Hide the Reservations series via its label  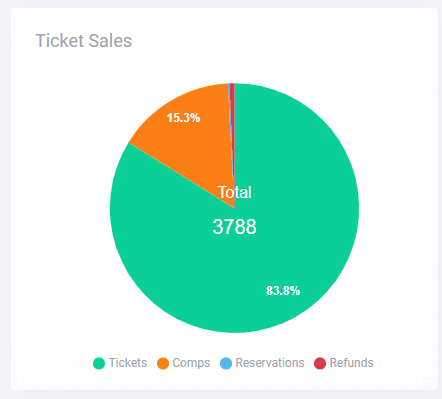[x=270, y=363]
